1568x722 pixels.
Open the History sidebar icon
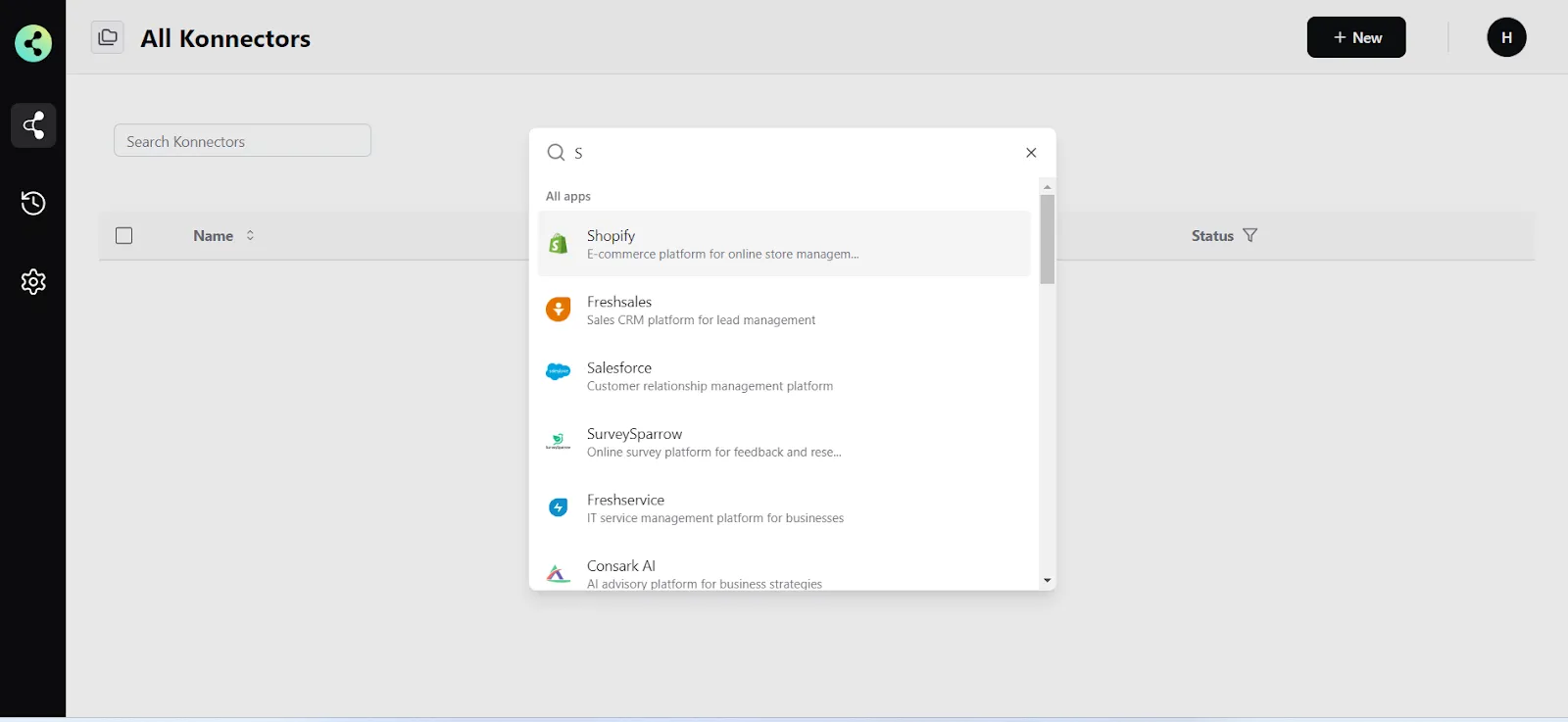click(x=33, y=203)
